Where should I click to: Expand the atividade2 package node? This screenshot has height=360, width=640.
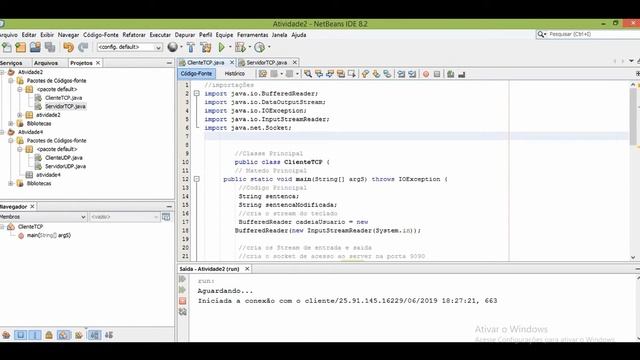(20, 115)
